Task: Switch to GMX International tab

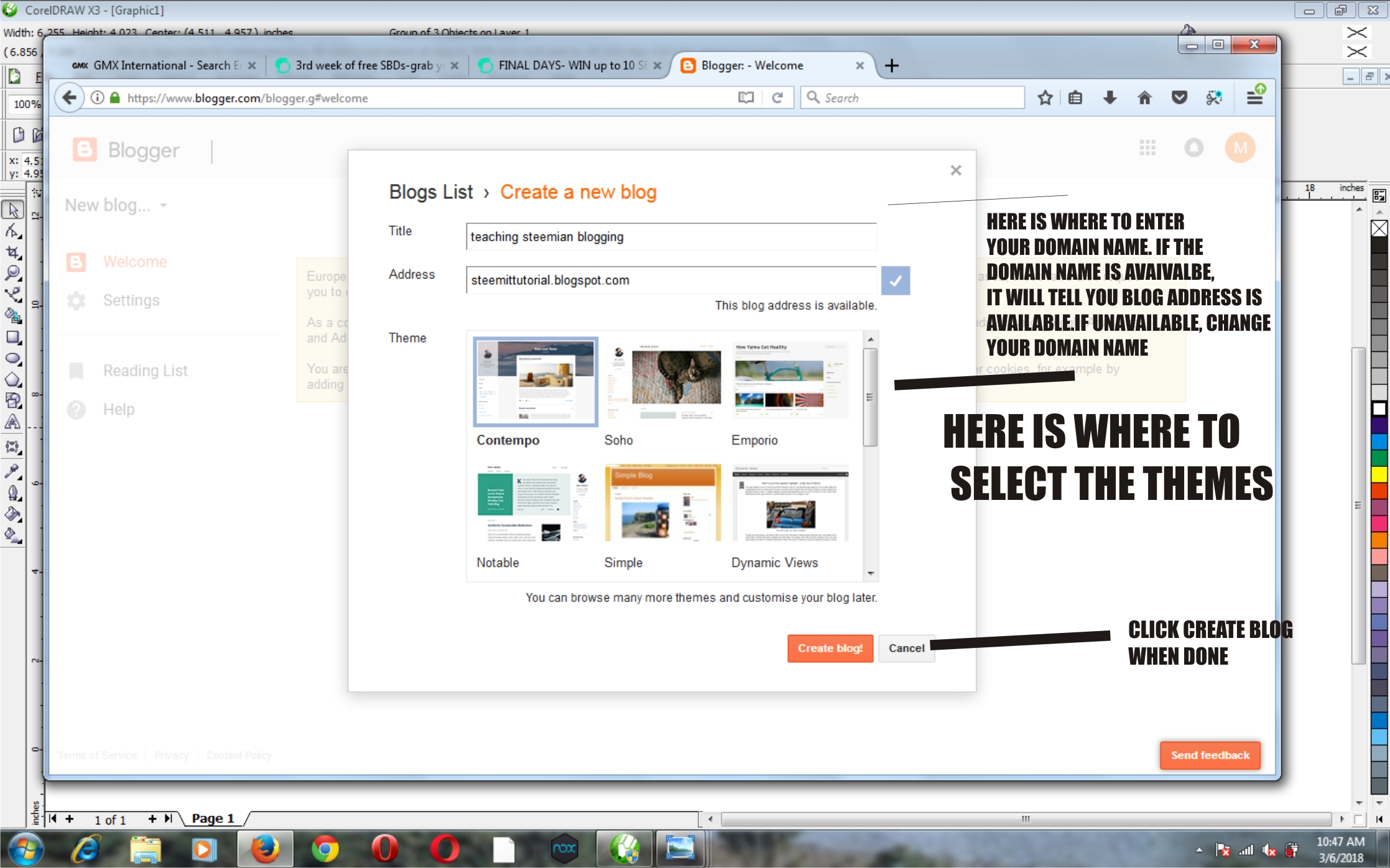Action: pyautogui.click(x=164, y=65)
